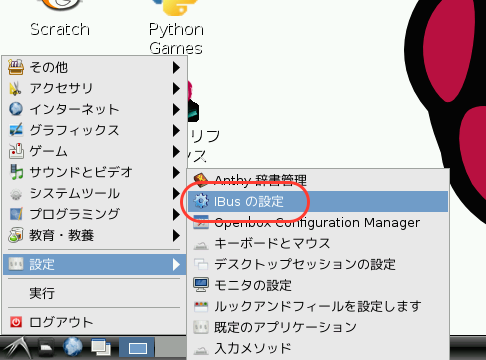
Task: Click the 設定 category icon
Action: tap(16, 264)
